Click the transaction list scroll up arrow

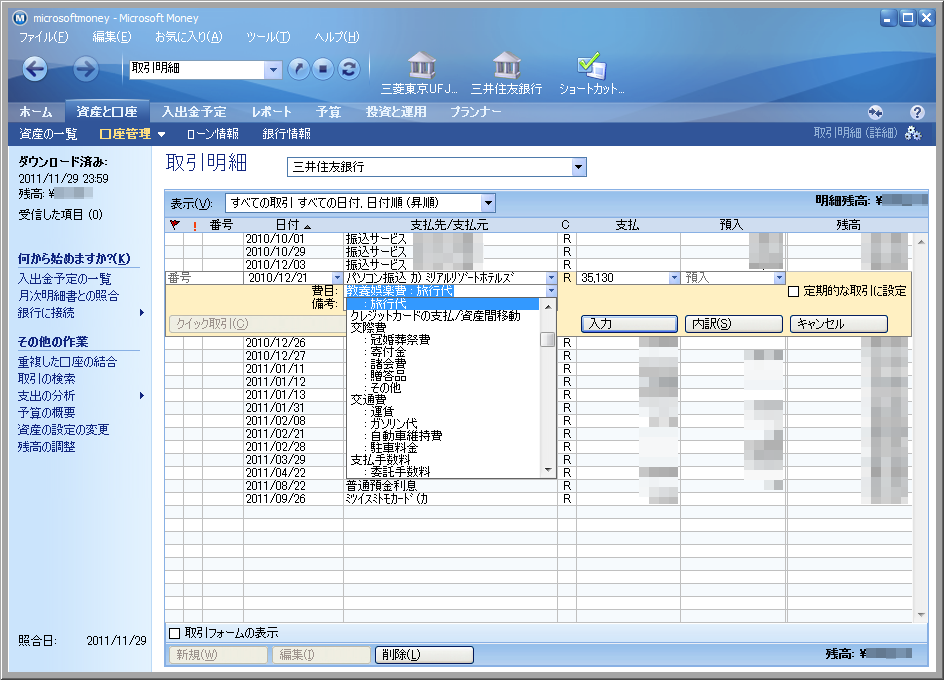(x=921, y=242)
